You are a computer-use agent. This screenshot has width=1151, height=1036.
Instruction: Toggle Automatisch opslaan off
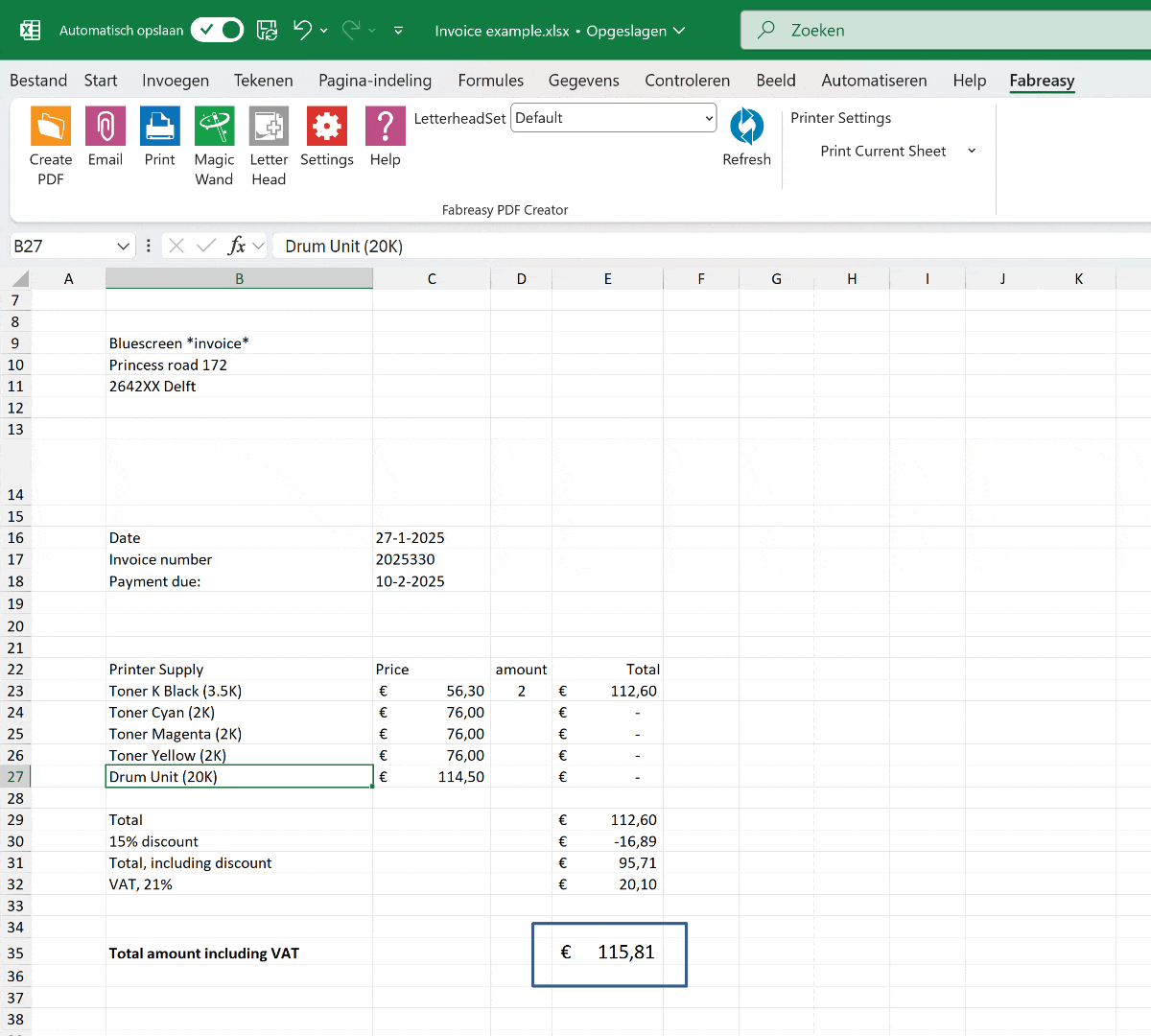click(217, 30)
